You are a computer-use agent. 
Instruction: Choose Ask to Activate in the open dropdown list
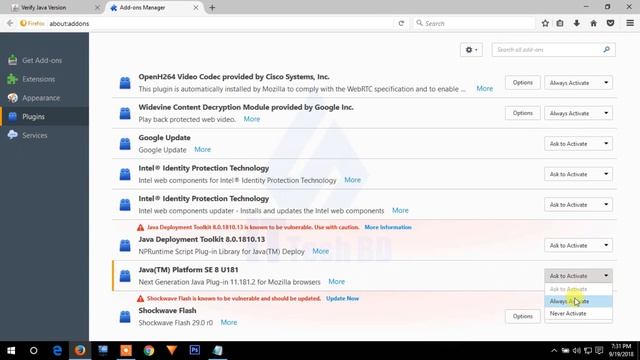(x=578, y=289)
